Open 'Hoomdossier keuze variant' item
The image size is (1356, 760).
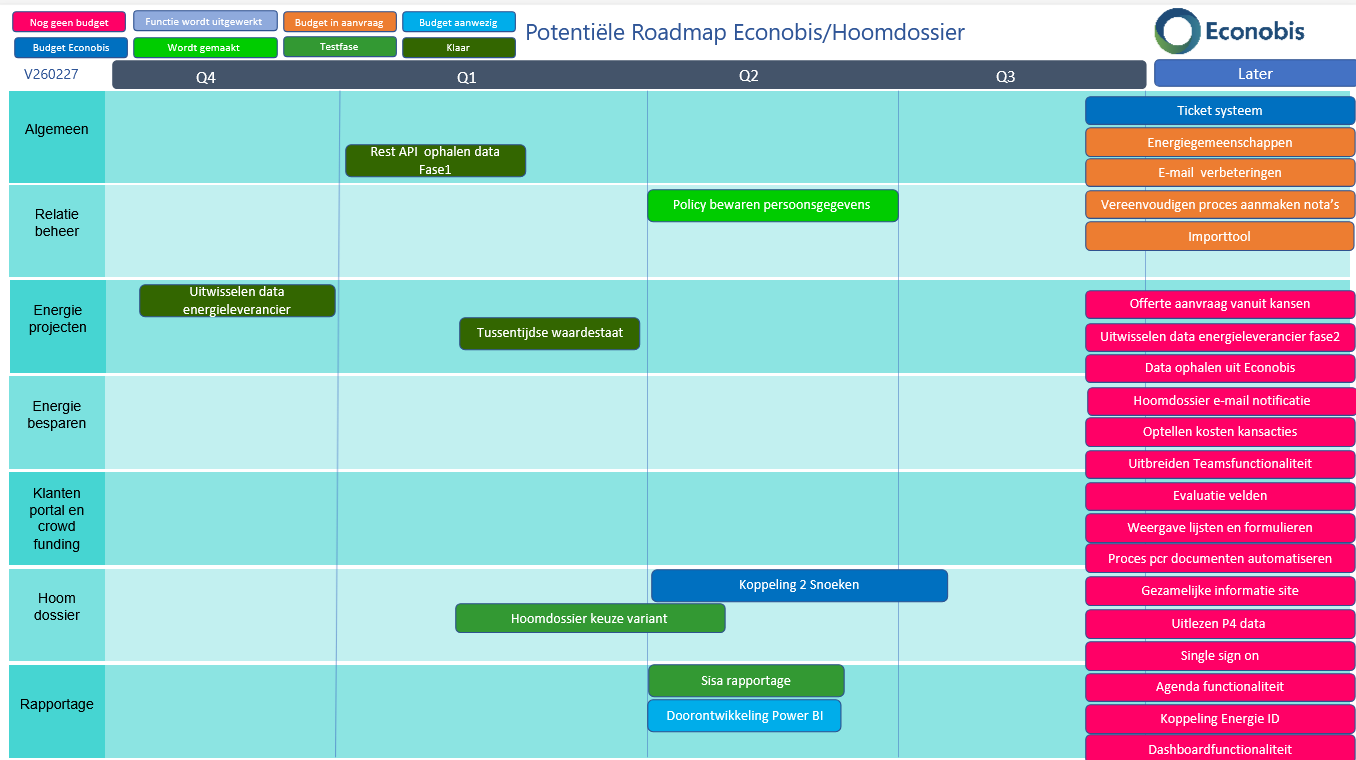pos(590,618)
